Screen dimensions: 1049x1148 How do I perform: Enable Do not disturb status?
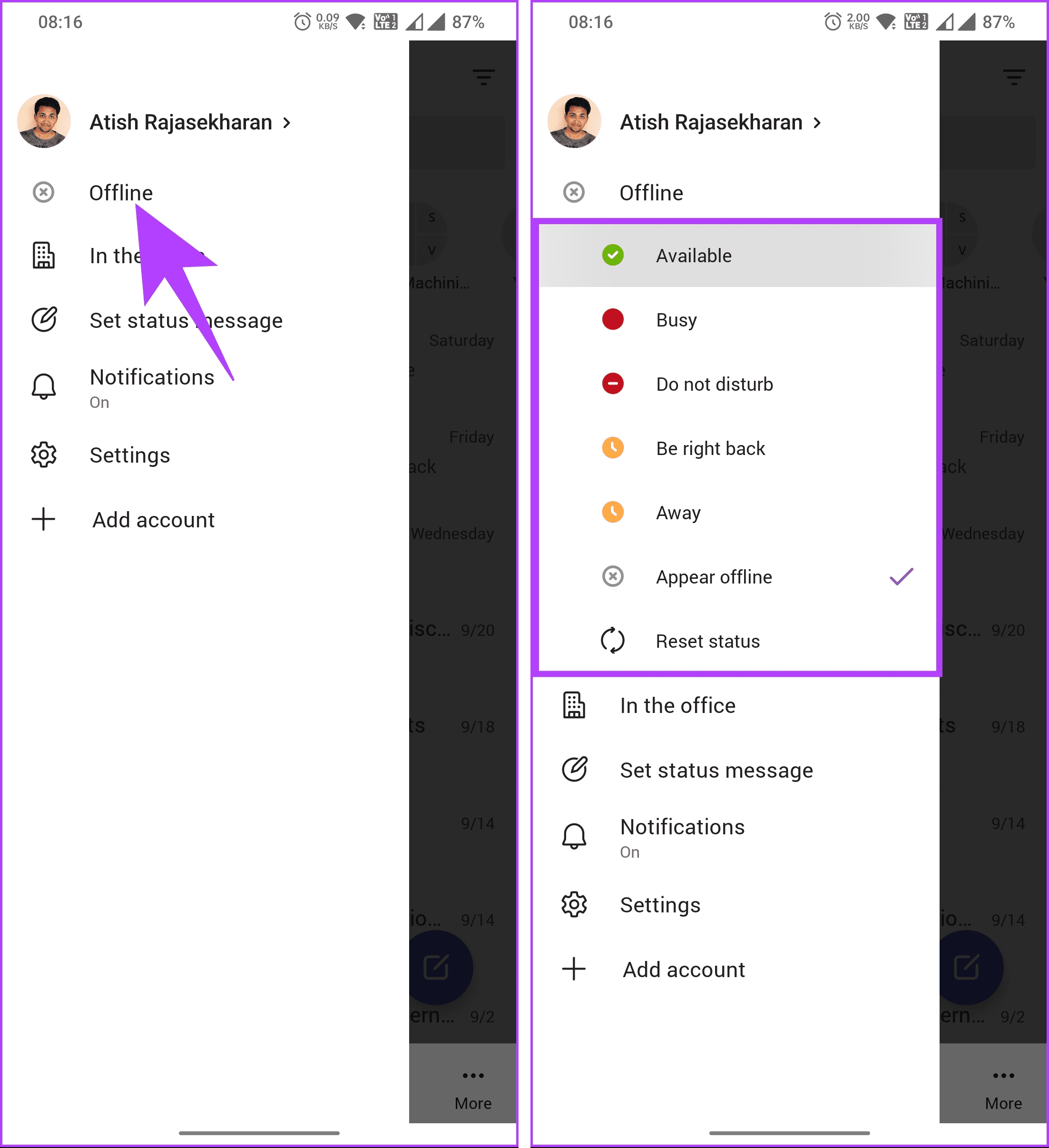tap(715, 384)
